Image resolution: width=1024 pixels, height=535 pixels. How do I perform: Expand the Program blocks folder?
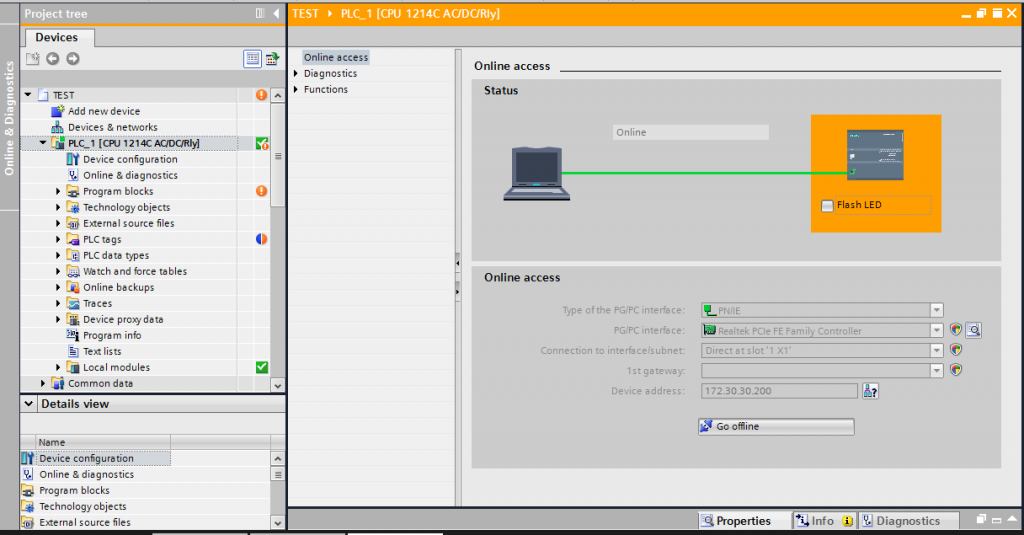58,191
